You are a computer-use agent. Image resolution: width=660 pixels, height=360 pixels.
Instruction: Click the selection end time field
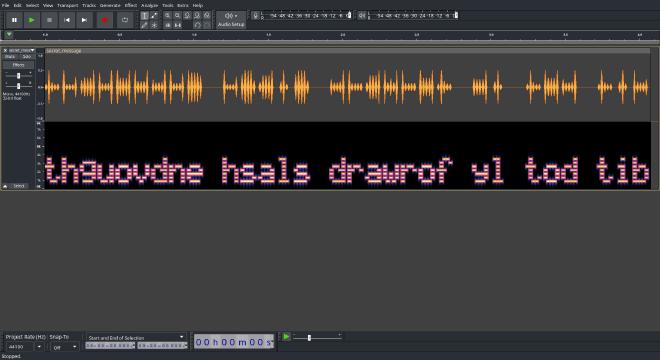pyautogui.click(x=162, y=345)
